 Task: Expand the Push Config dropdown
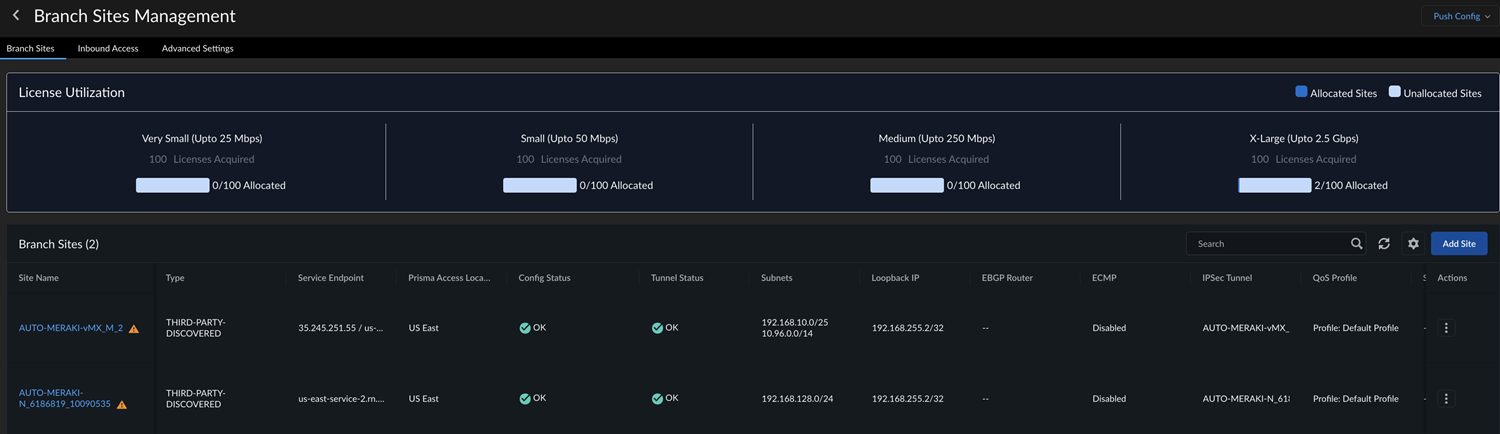click(x=1461, y=16)
